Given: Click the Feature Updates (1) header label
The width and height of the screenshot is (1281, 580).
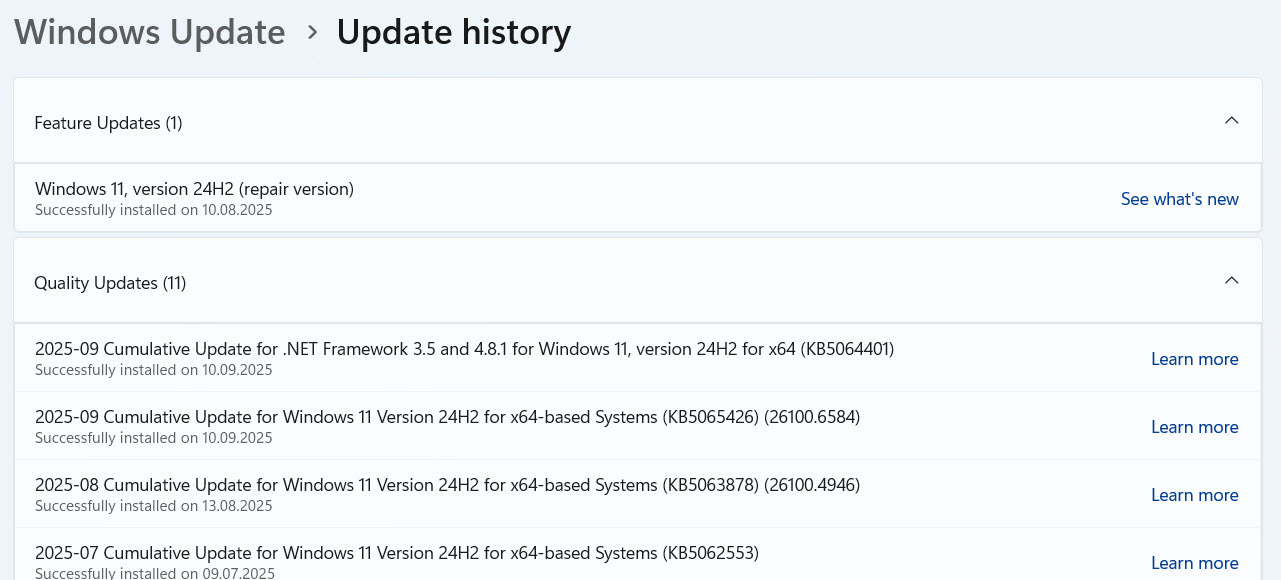Looking at the screenshot, I should (x=108, y=123).
